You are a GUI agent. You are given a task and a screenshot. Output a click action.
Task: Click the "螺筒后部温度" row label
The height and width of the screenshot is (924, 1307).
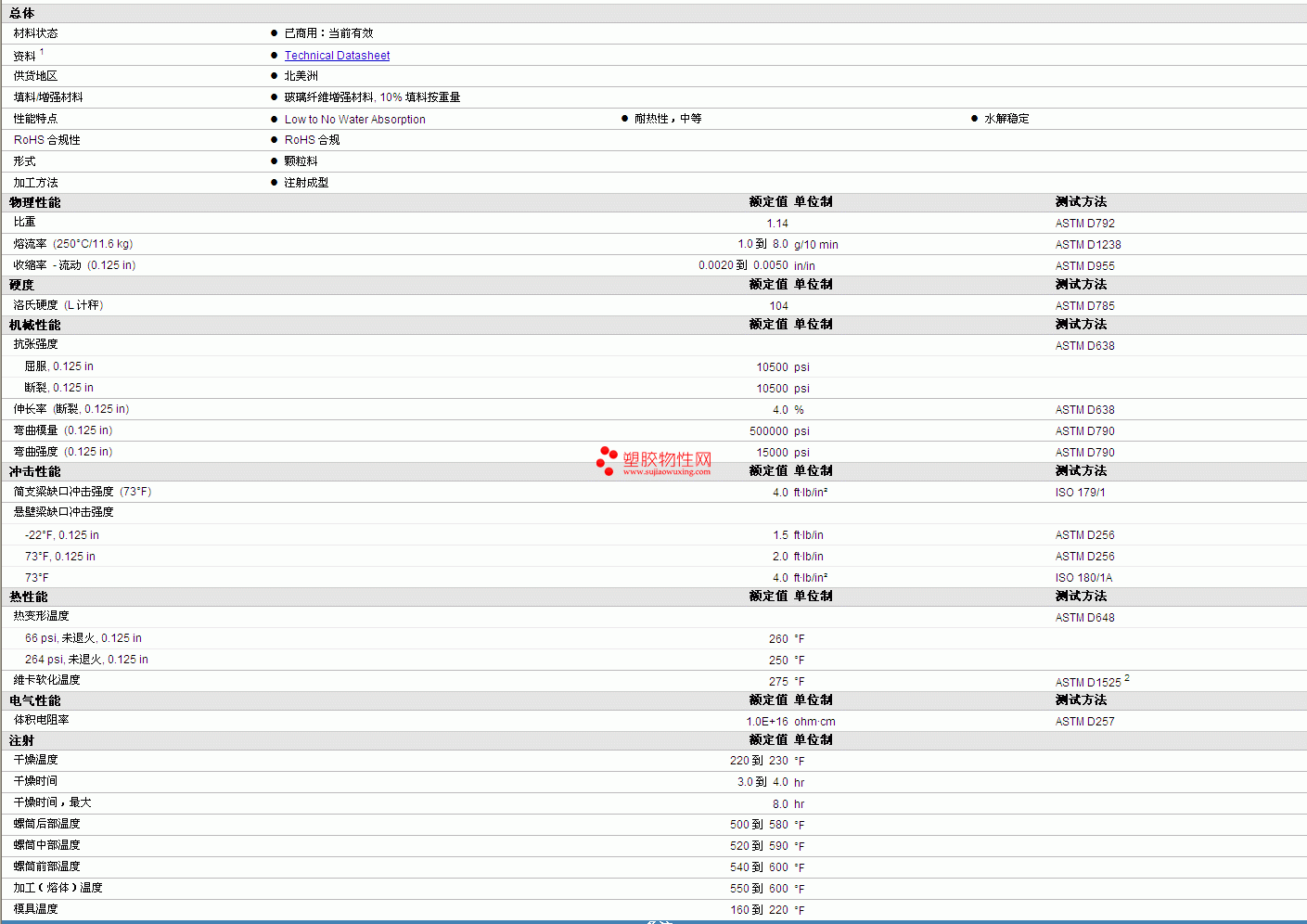point(46,824)
